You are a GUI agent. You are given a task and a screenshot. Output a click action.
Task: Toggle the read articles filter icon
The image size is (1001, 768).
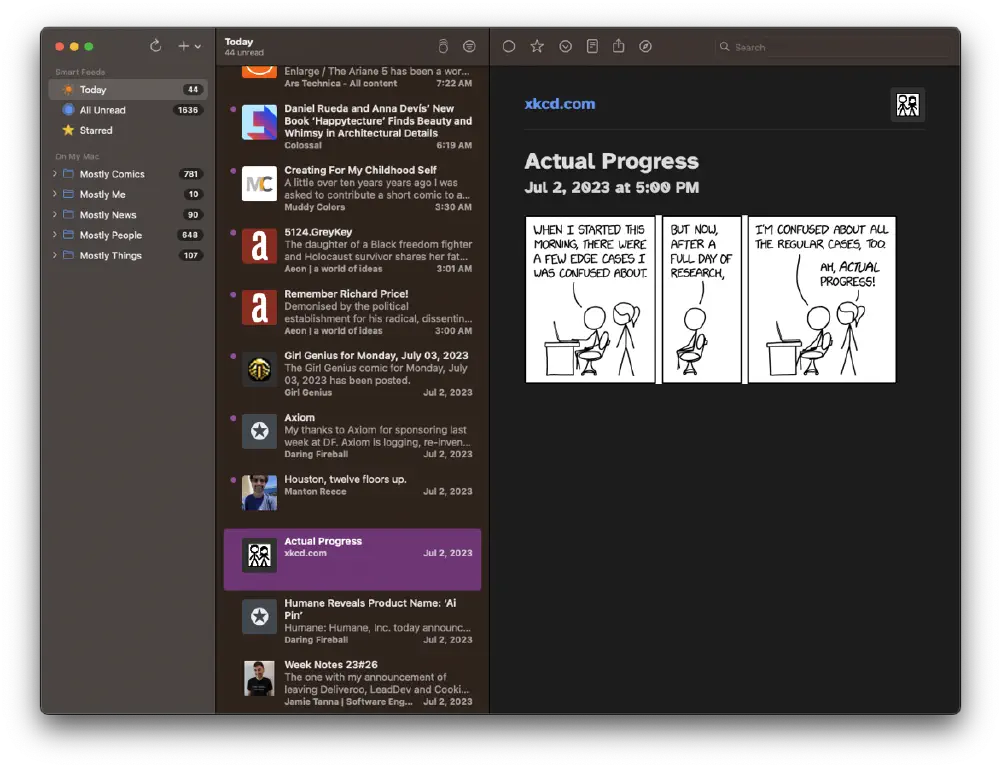click(x=469, y=46)
